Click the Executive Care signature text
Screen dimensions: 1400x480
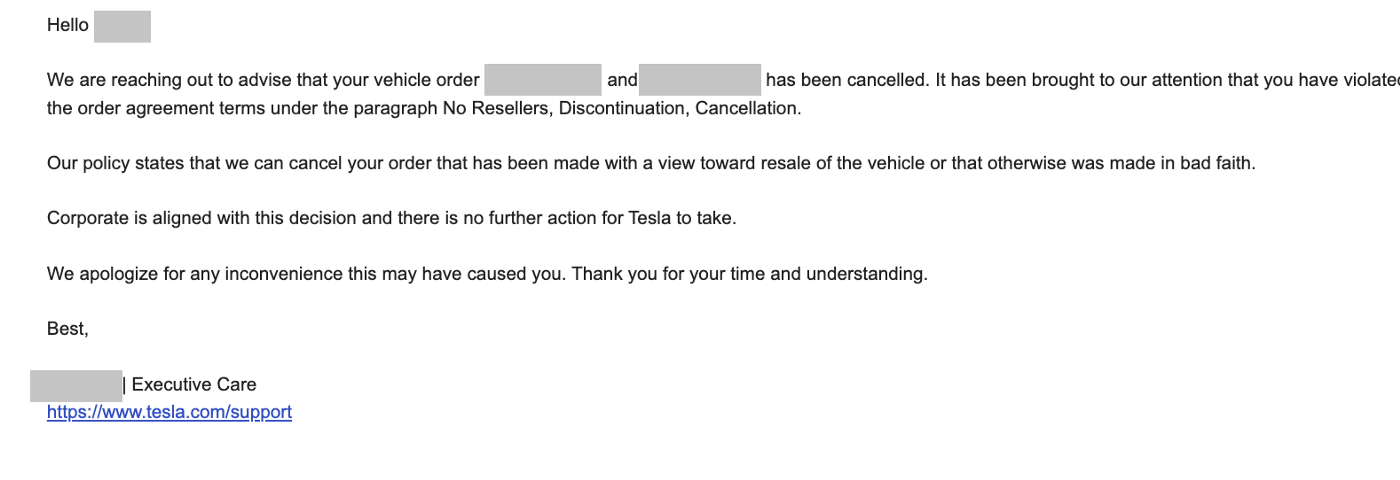tap(194, 385)
